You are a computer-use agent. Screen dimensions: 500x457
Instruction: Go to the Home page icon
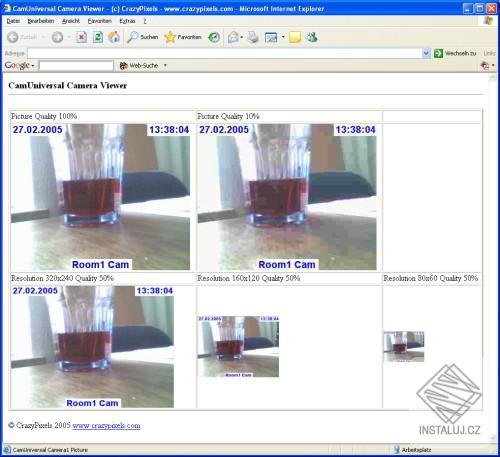coord(114,37)
